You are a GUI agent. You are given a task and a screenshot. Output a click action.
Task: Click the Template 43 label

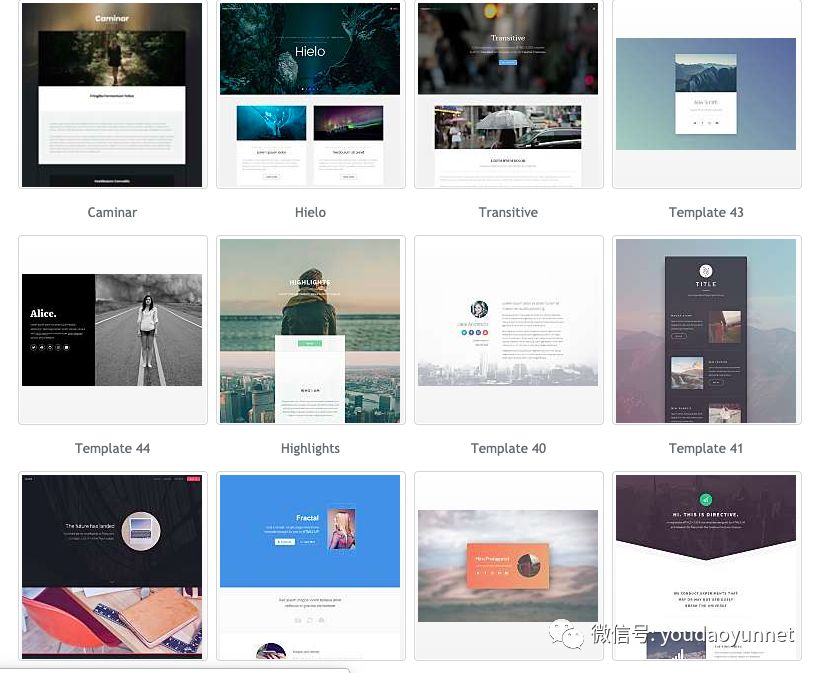(x=706, y=212)
